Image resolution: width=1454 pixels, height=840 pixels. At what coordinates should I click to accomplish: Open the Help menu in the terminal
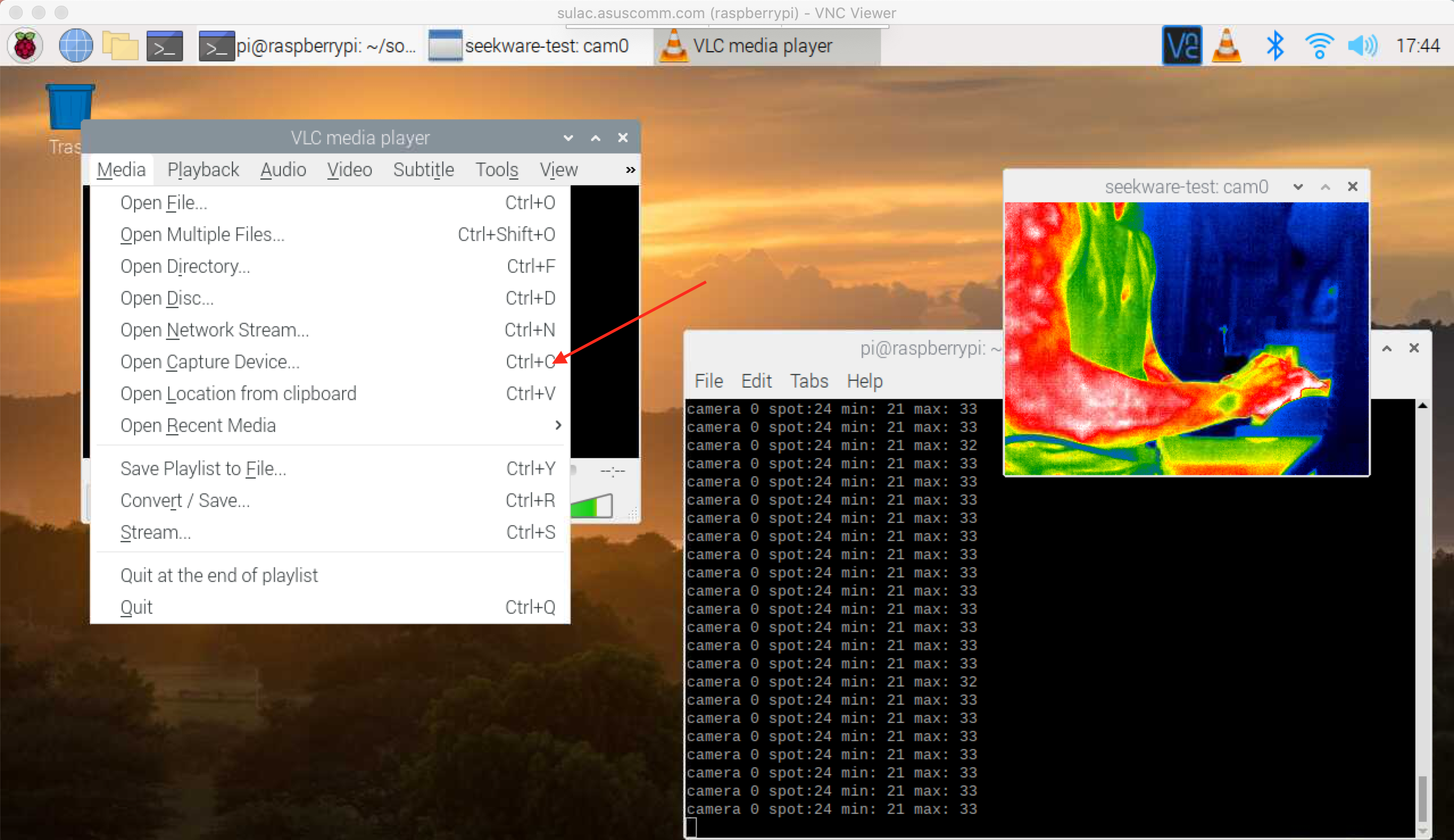[x=865, y=381]
